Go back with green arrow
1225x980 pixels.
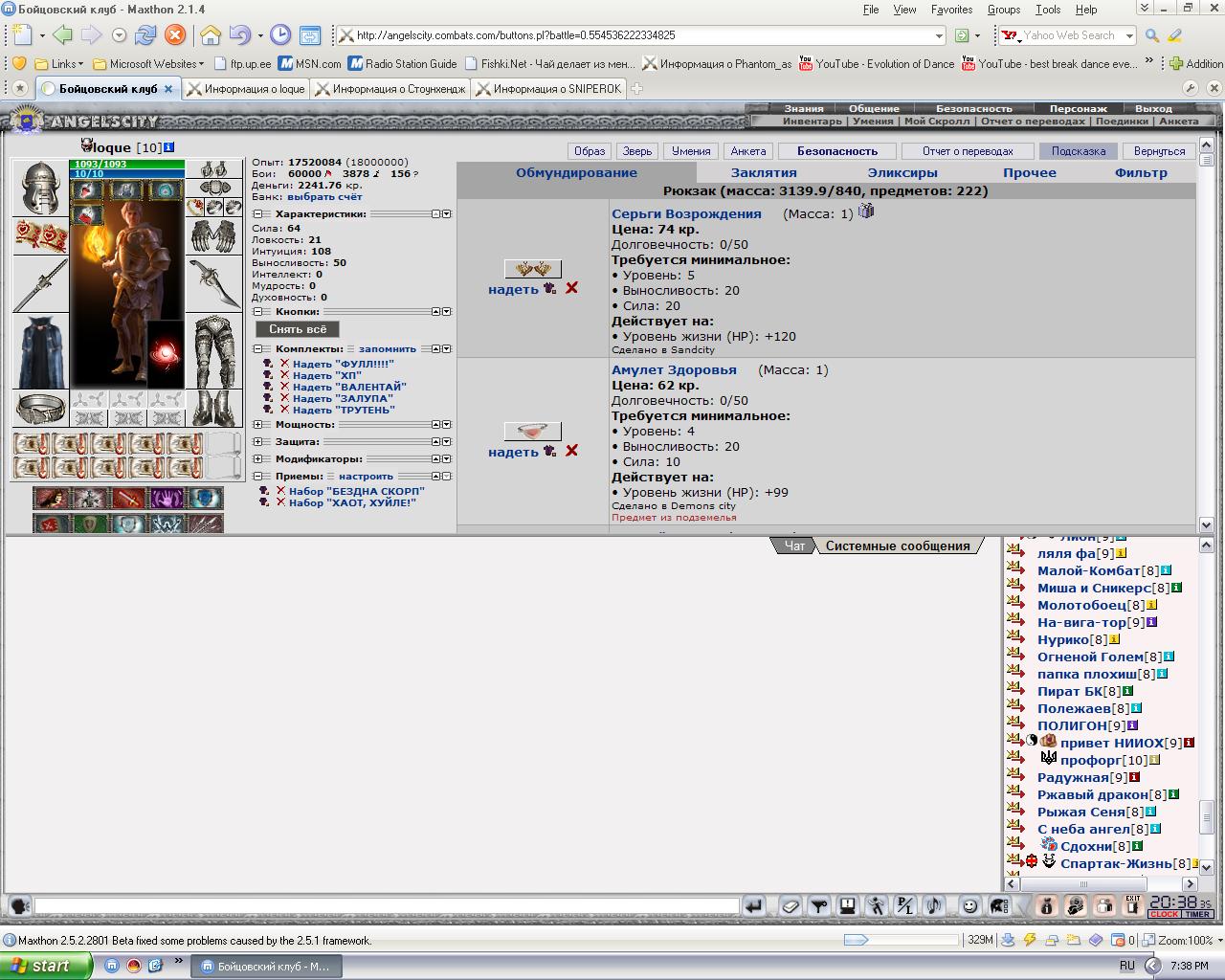pos(63,35)
